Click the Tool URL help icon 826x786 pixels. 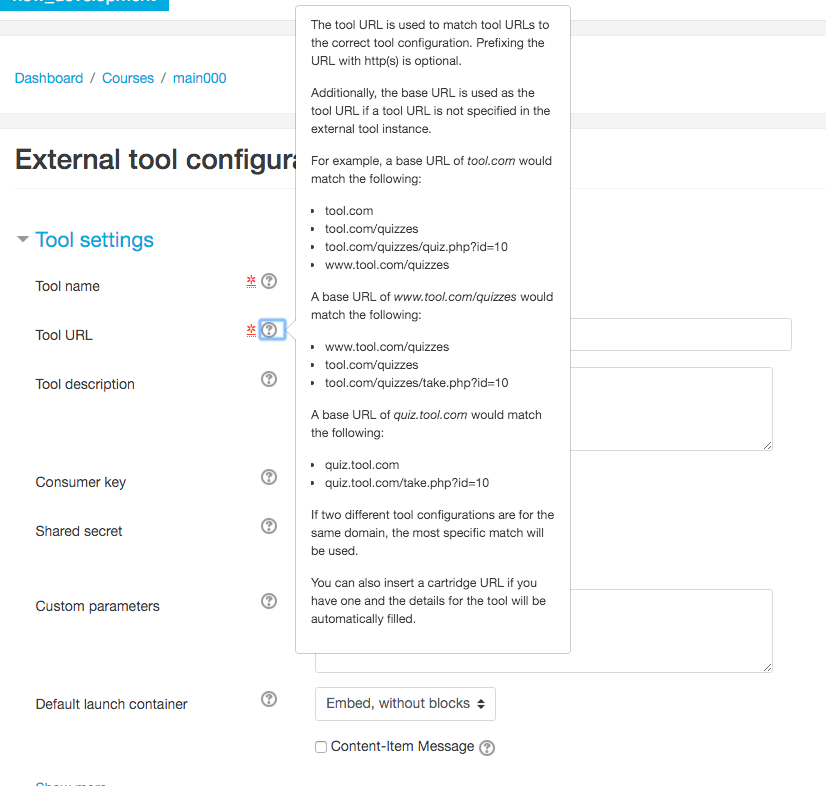[269, 330]
